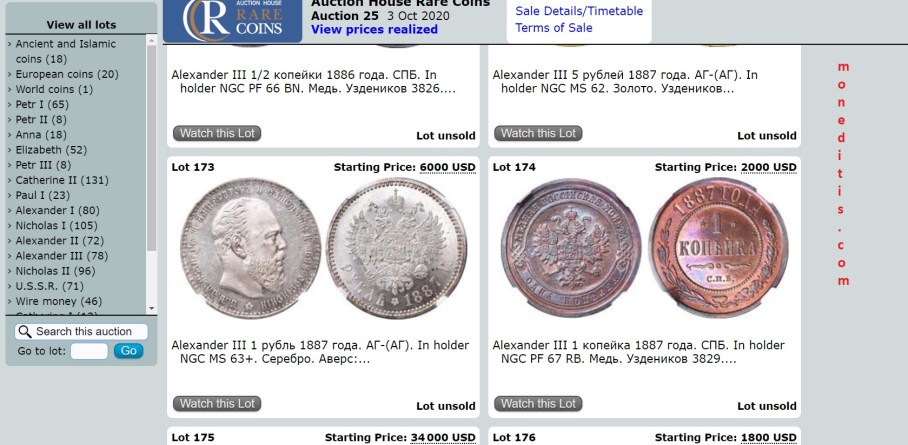Open Lot 174 copper eagle obverse image

pyautogui.click(x=571, y=247)
